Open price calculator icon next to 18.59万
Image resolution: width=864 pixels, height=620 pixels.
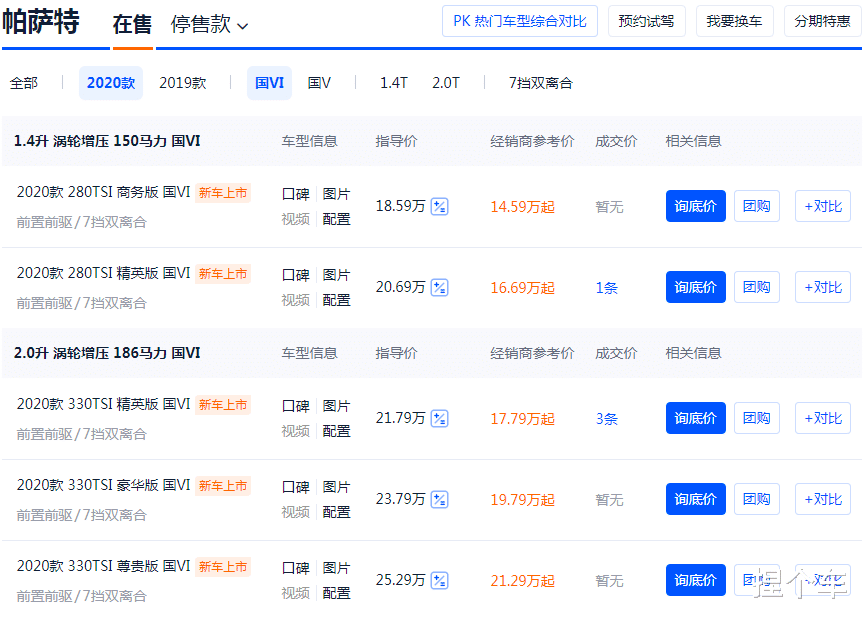(439, 207)
